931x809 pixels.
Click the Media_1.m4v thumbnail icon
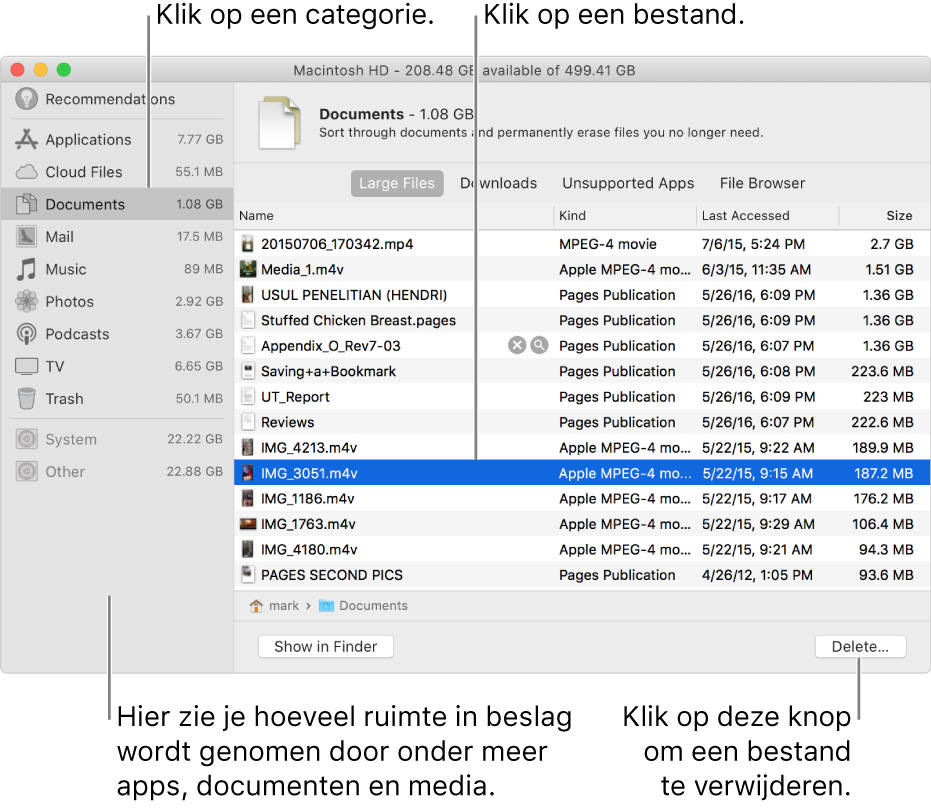click(x=248, y=269)
